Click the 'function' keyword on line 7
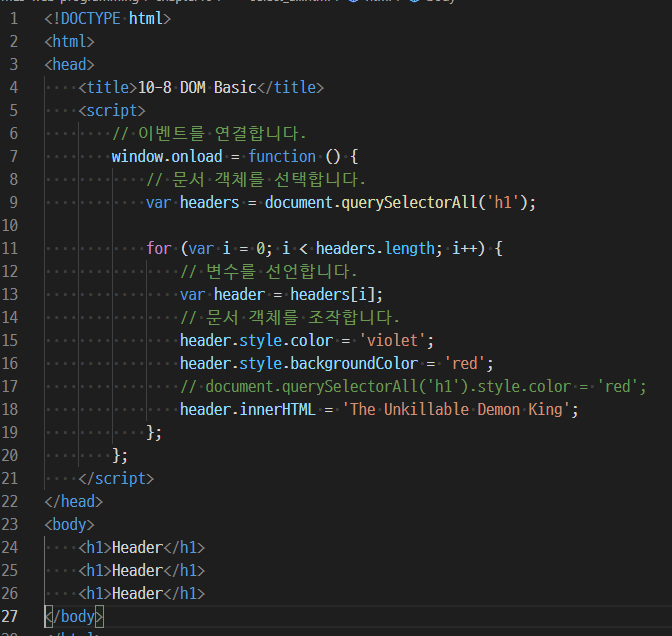The width and height of the screenshot is (672, 636). click(x=282, y=156)
